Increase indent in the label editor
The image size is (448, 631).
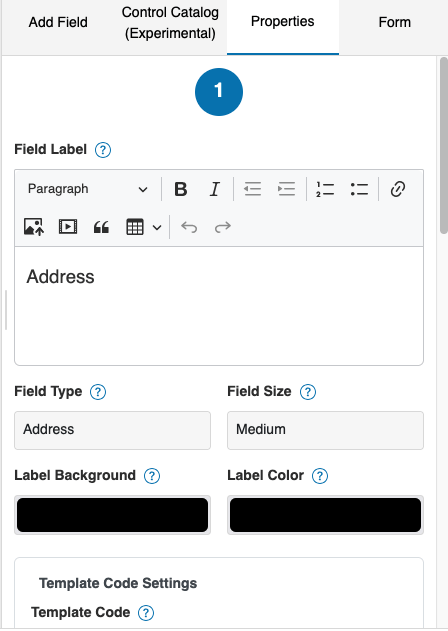click(x=287, y=189)
